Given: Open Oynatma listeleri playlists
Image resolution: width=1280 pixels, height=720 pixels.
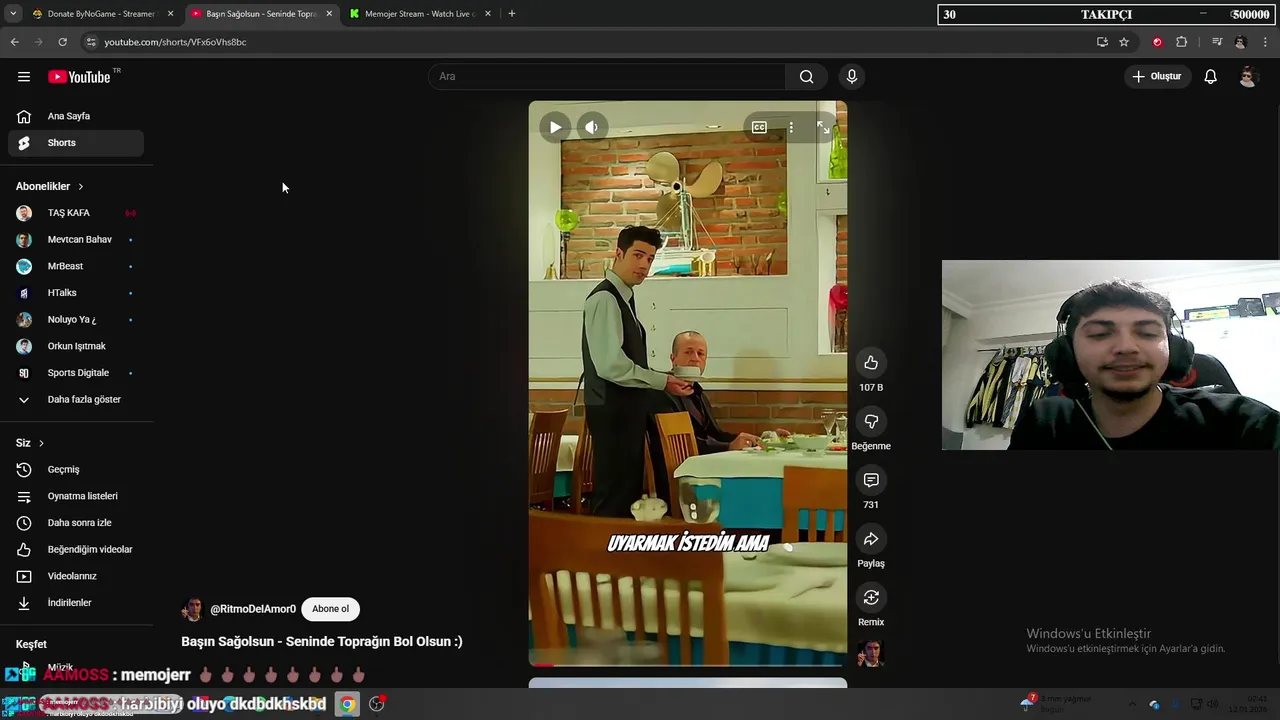Looking at the screenshot, I should [x=76, y=496].
